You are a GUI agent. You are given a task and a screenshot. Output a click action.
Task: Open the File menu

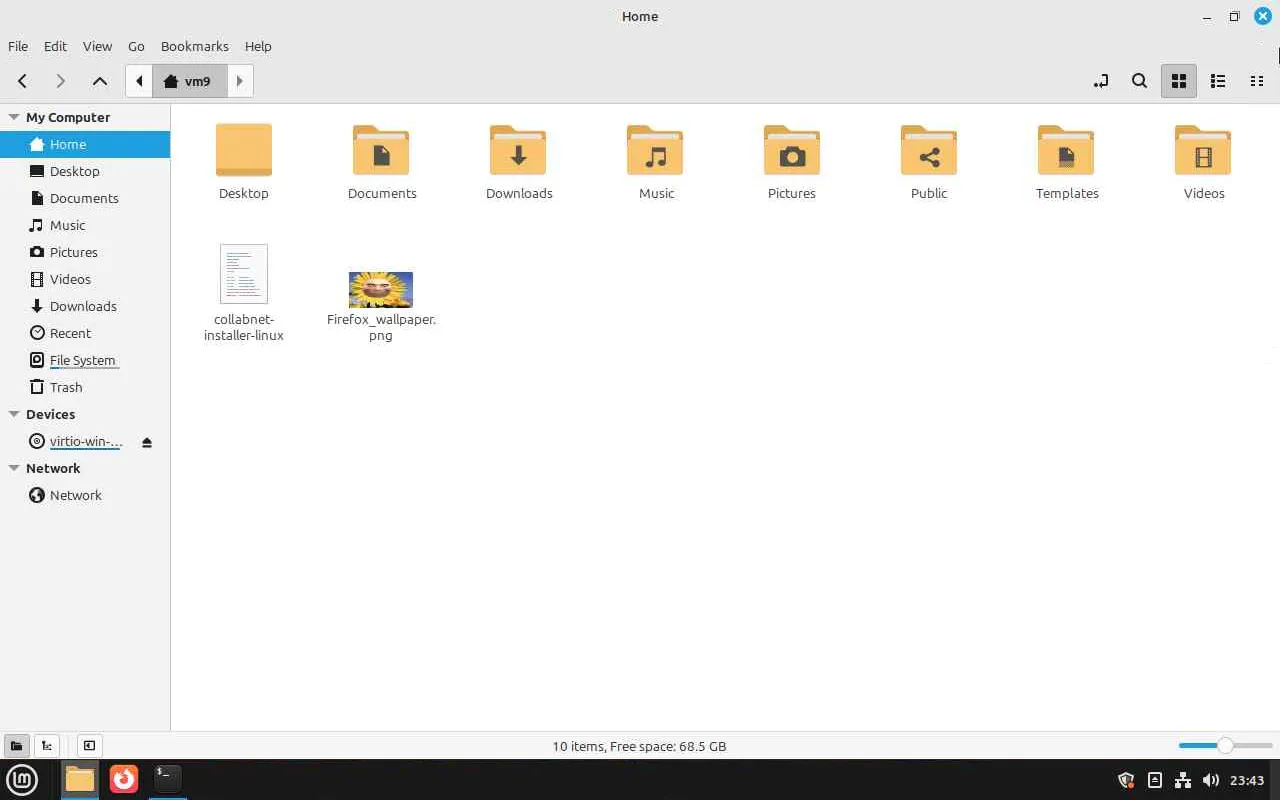click(x=18, y=46)
